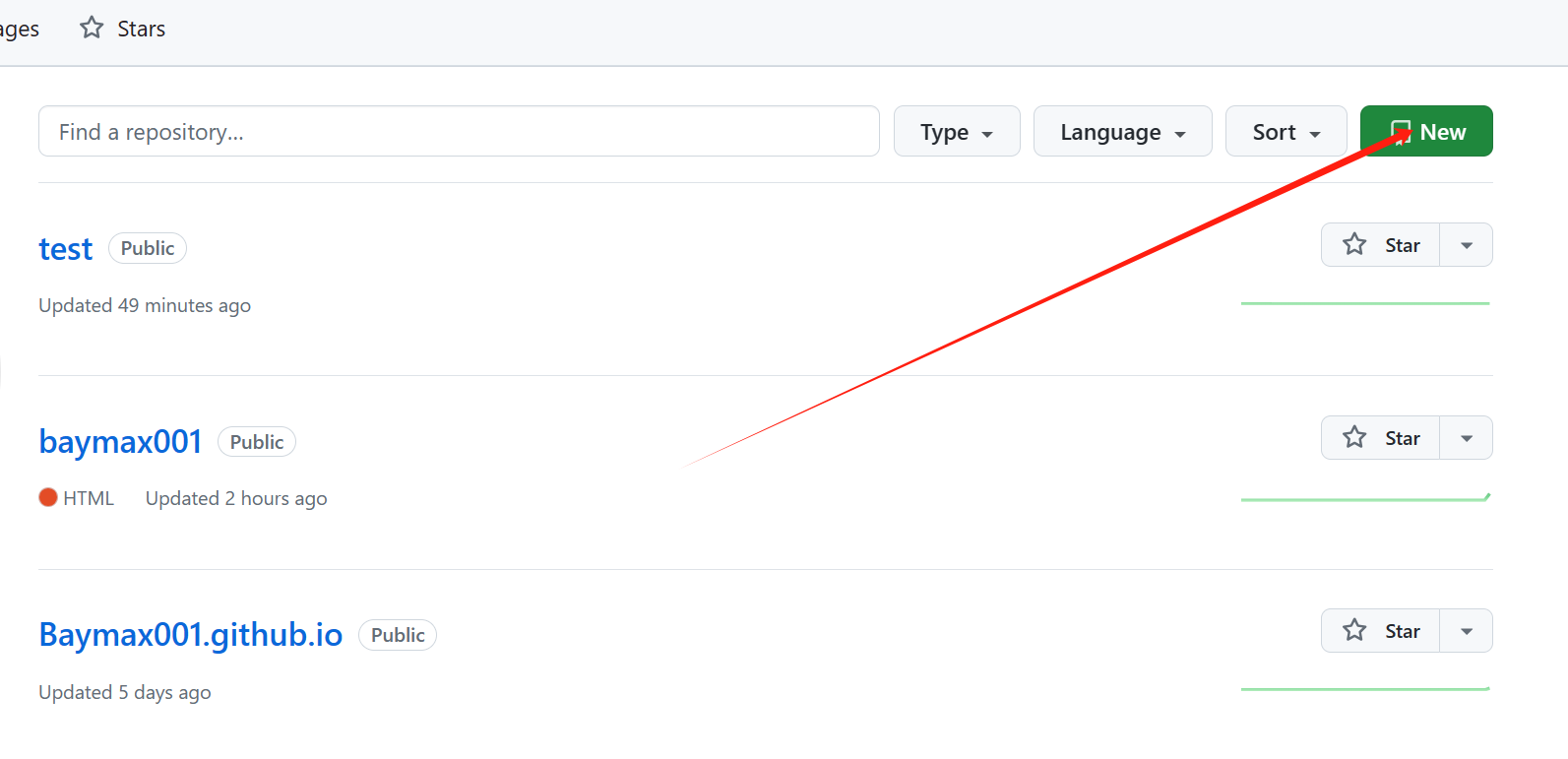Open the Stars tab
1568x759 pixels.
point(122,29)
